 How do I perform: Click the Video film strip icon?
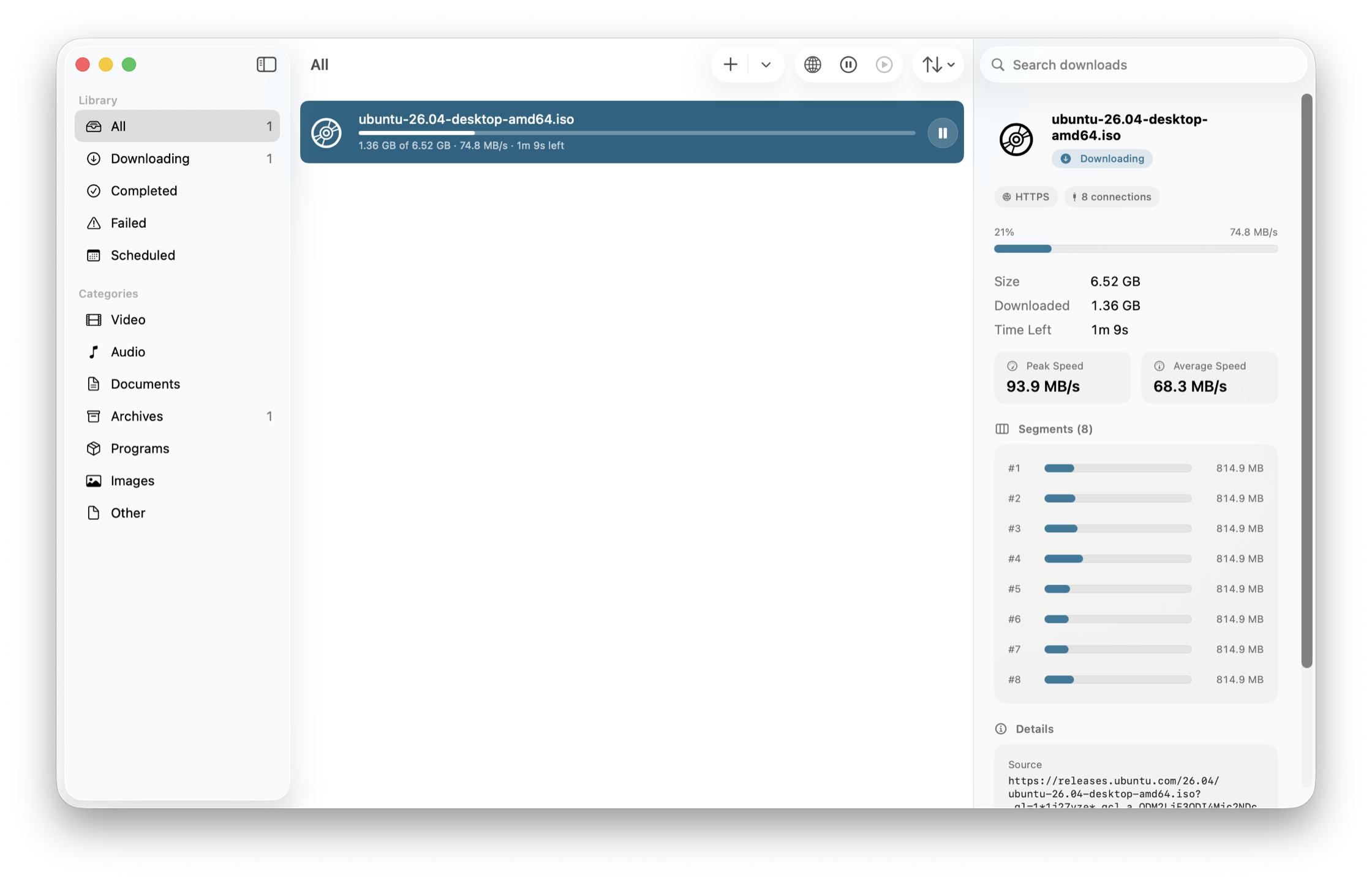point(94,320)
